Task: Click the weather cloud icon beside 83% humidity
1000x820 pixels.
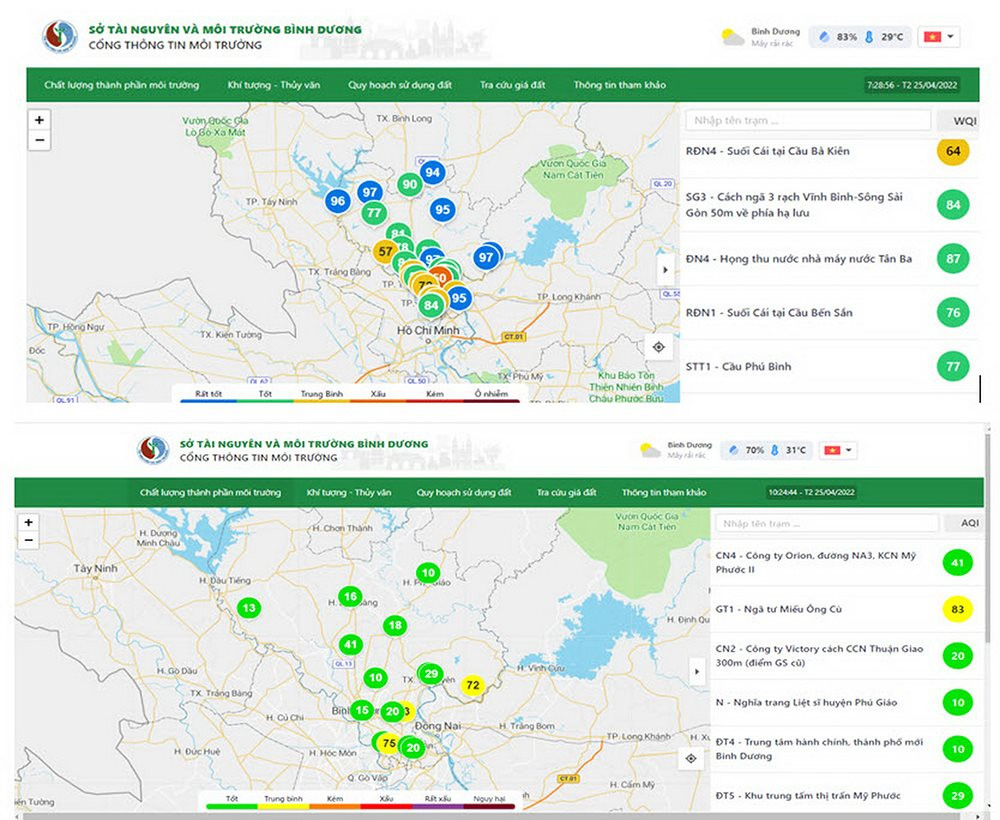Action: 733,37
